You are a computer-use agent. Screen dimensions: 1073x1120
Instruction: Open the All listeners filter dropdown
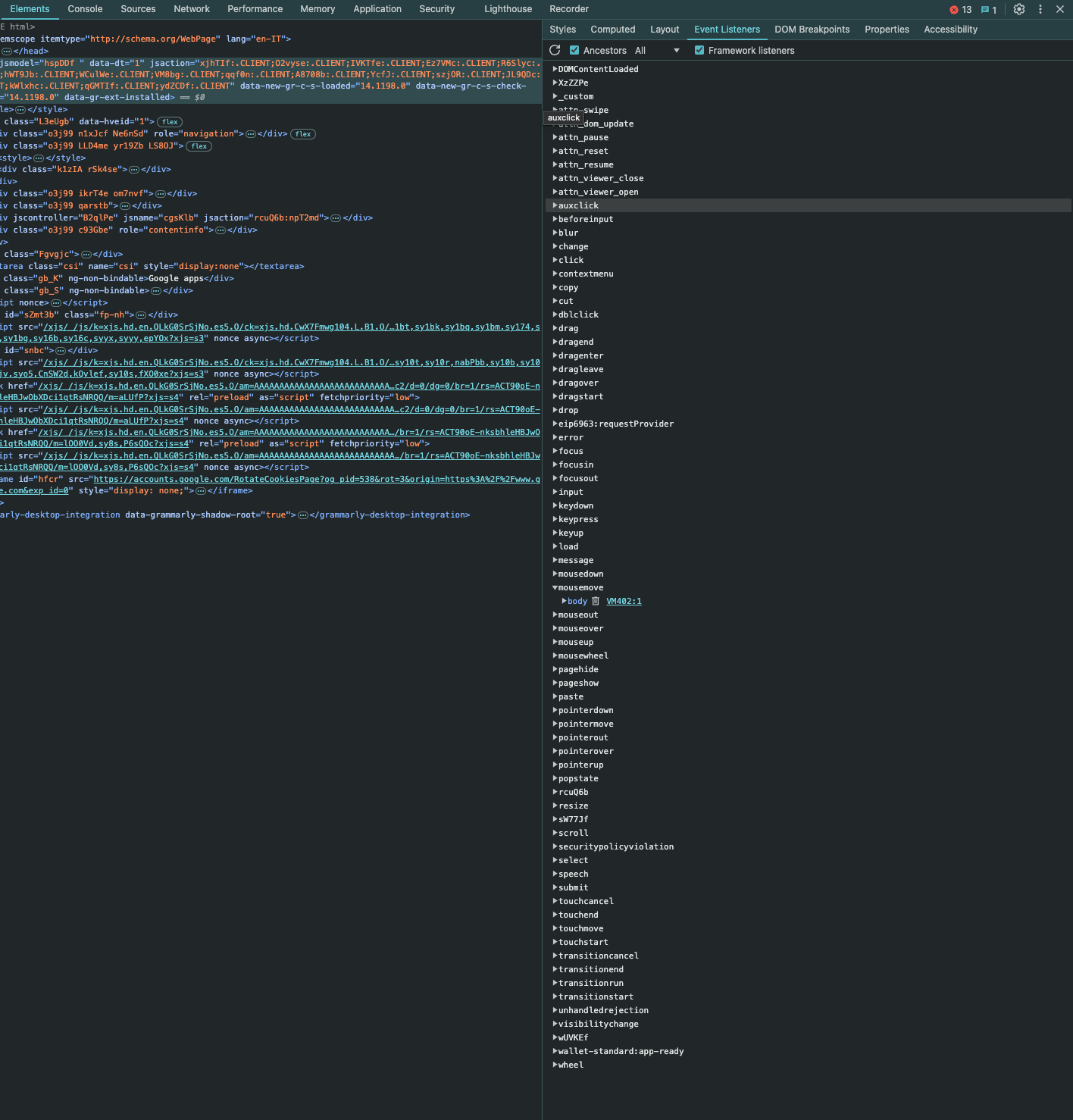pyautogui.click(x=657, y=51)
